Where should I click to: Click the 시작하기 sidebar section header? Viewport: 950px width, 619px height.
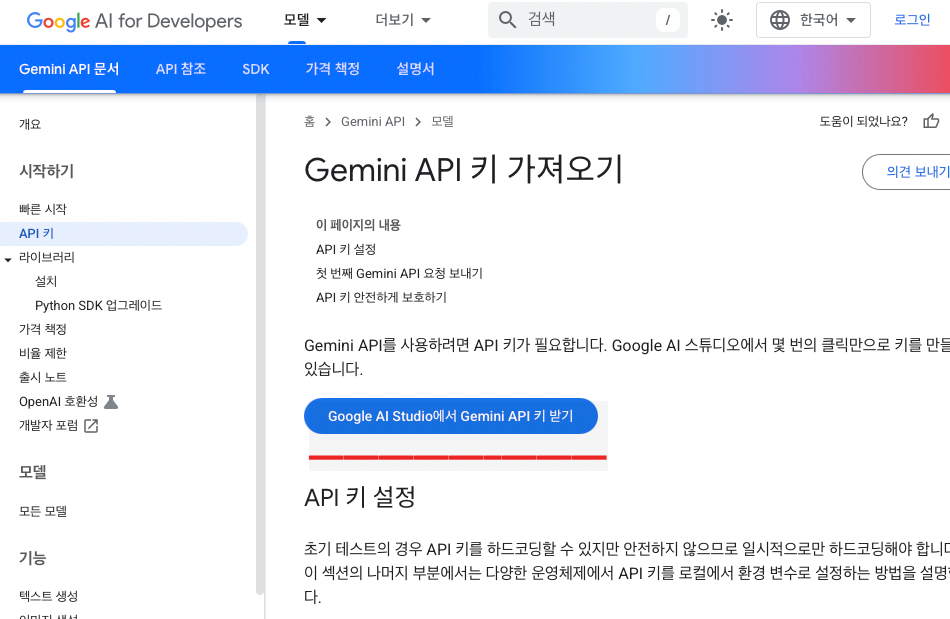(x=46, y=171)
